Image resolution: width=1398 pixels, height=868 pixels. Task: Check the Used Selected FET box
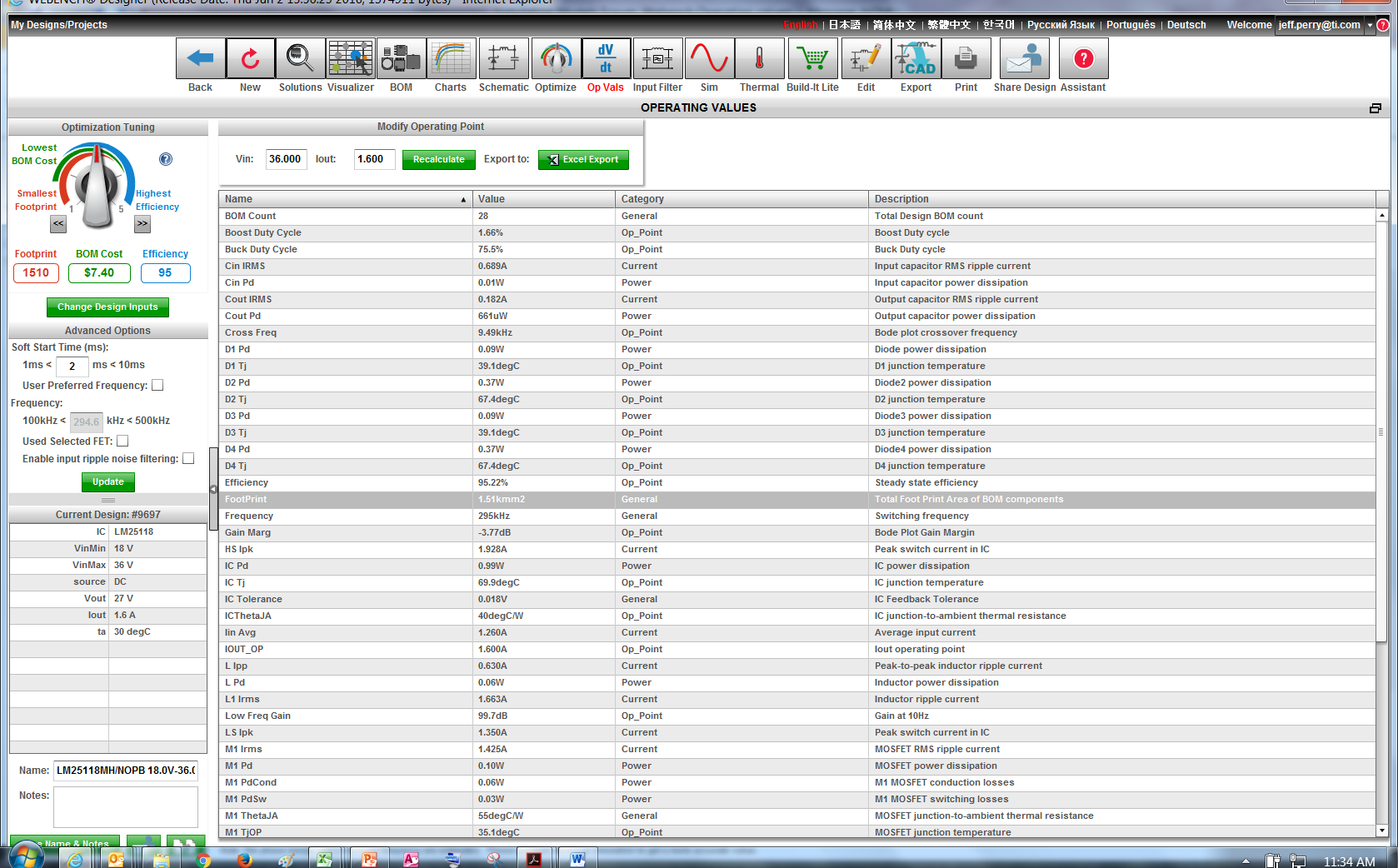(122, 441)
